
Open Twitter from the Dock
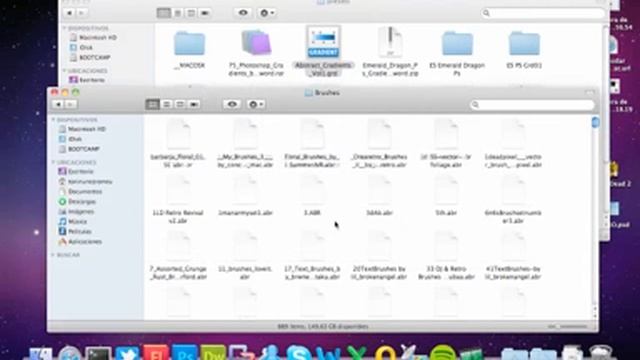coord(127,353)
